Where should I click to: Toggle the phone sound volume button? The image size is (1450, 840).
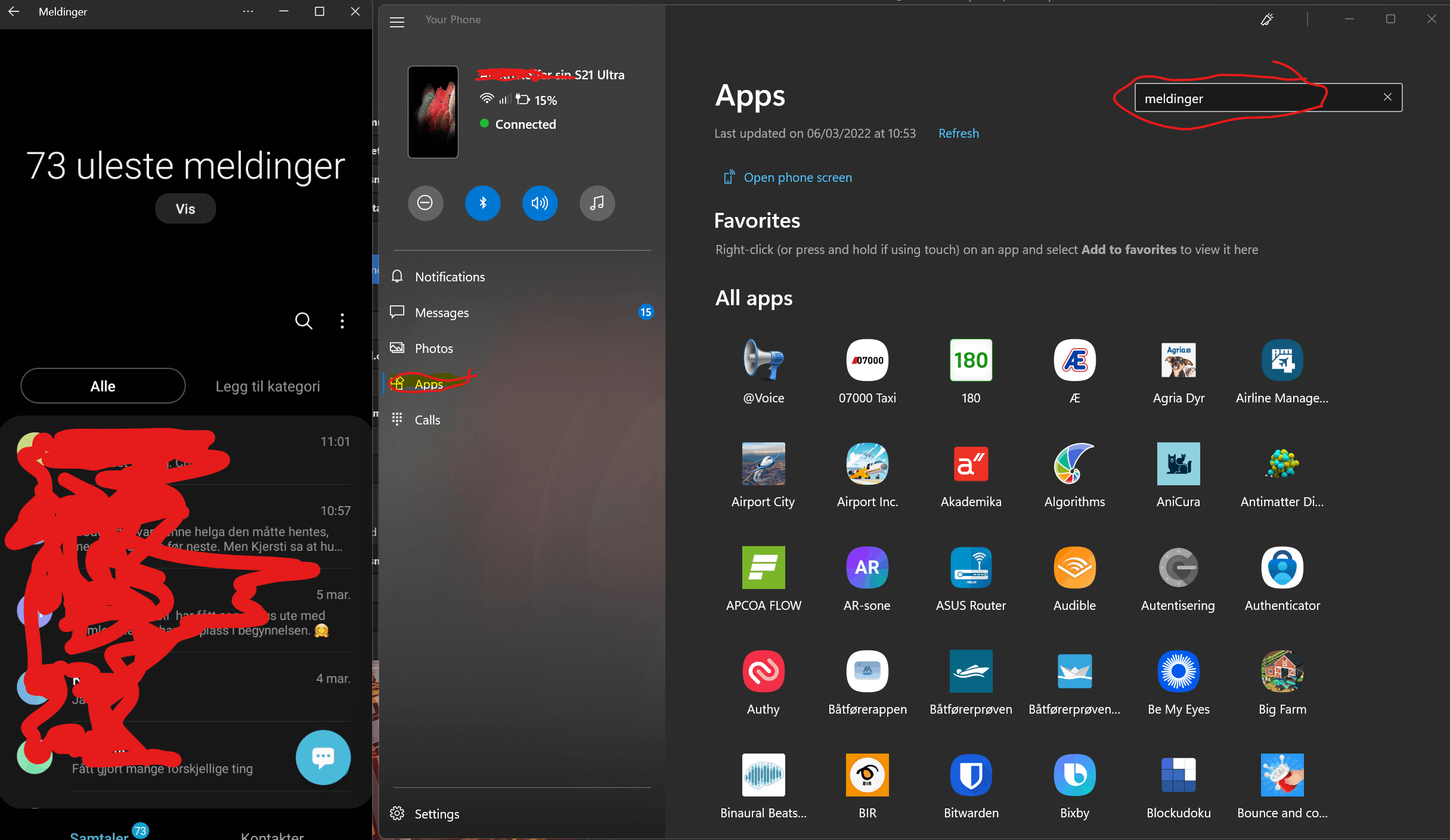pyautogui.click(x=540, y=203)
